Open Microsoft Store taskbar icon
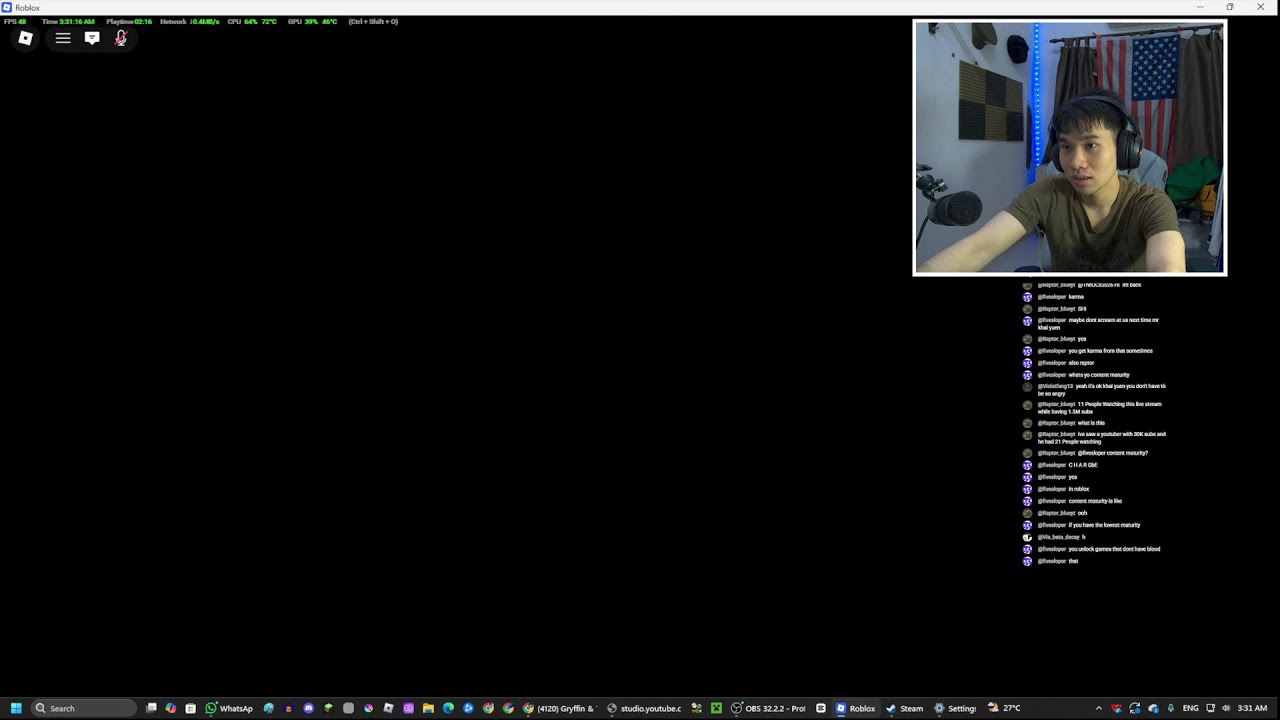Viewport: 1280px width, 720px height. point(190,708)
